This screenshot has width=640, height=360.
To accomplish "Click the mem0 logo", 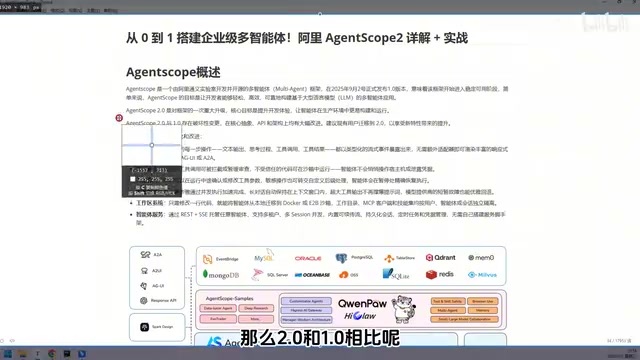I will [481, 258].
